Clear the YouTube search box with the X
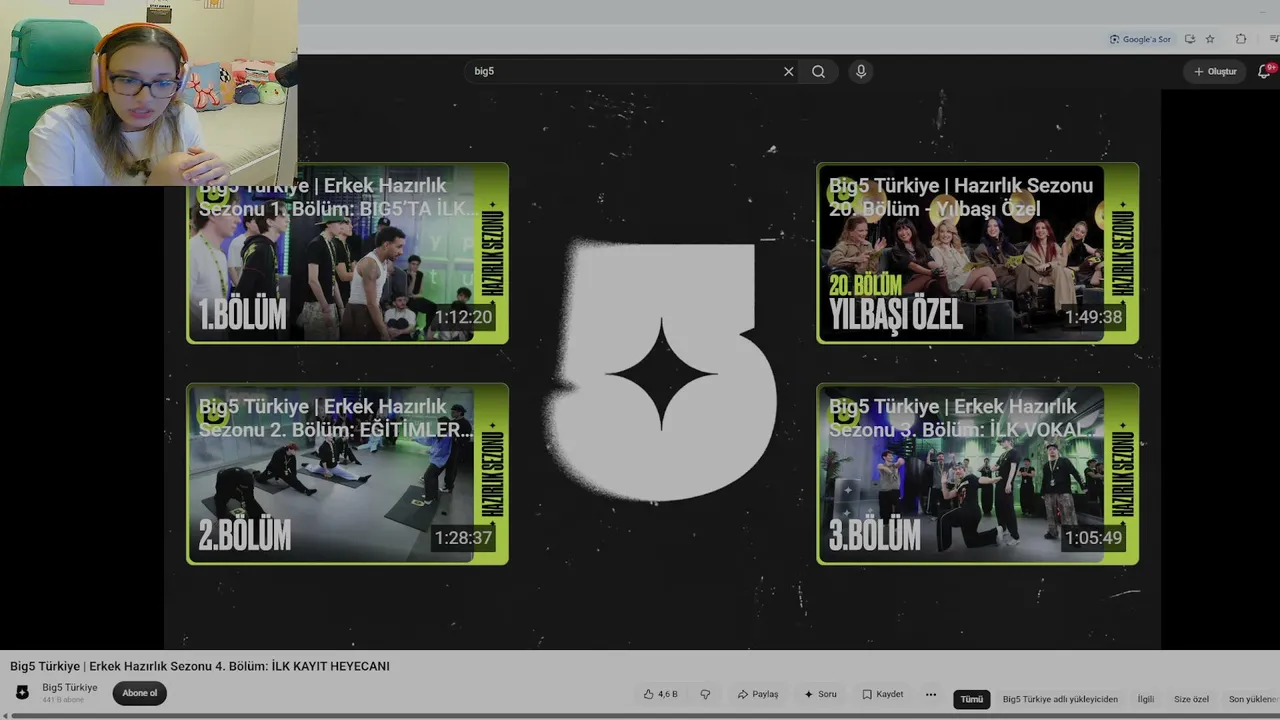1280x720 pixels. [788, 71]
